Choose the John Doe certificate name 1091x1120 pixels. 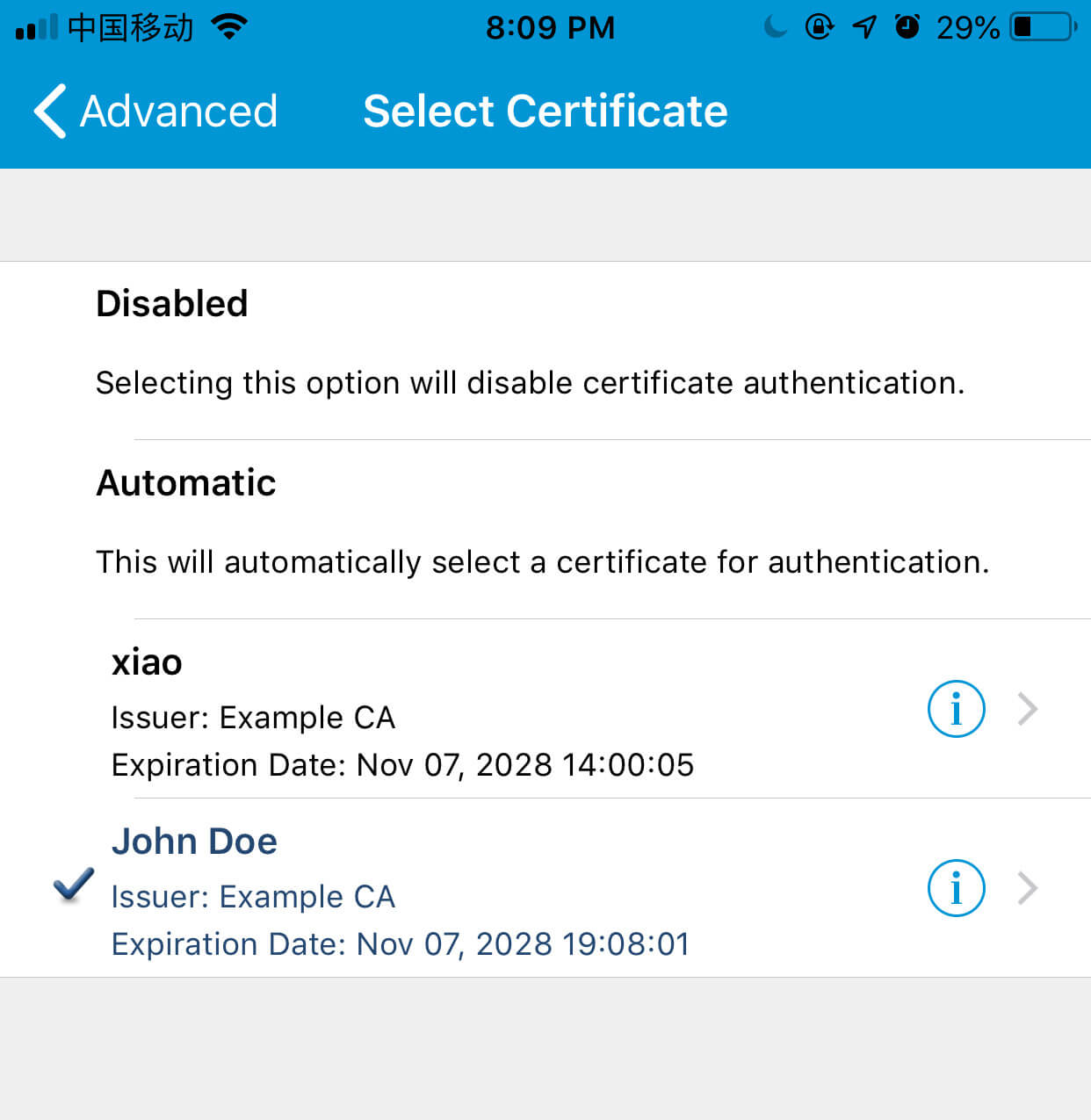(194, 842)
